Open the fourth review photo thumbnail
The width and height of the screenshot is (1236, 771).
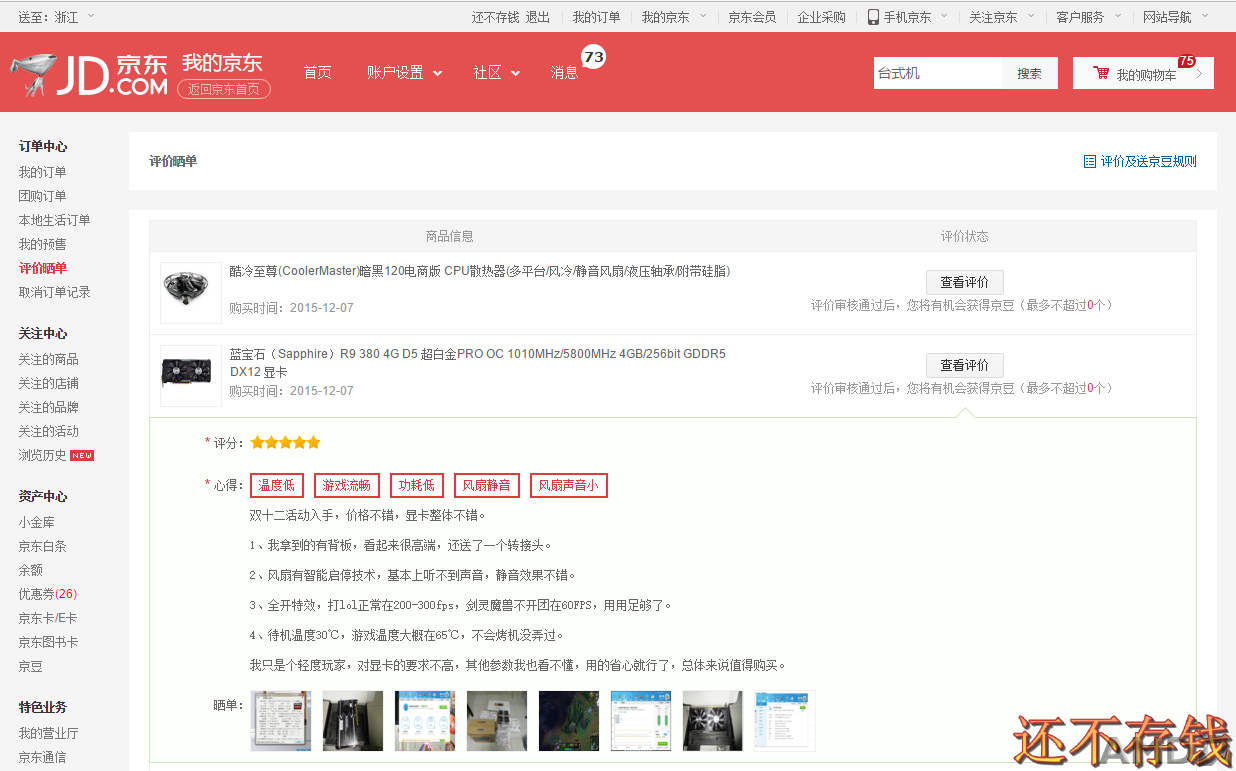click(497, 721)
